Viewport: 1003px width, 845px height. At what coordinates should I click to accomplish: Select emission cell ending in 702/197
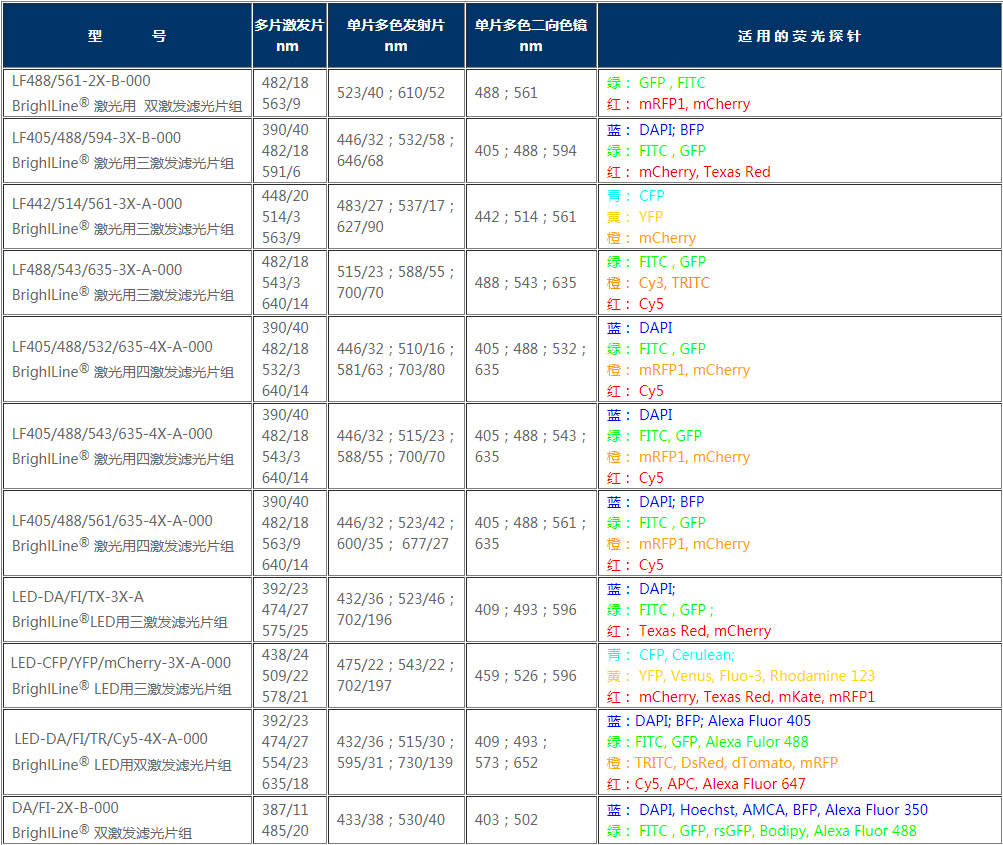coord(396,675)
